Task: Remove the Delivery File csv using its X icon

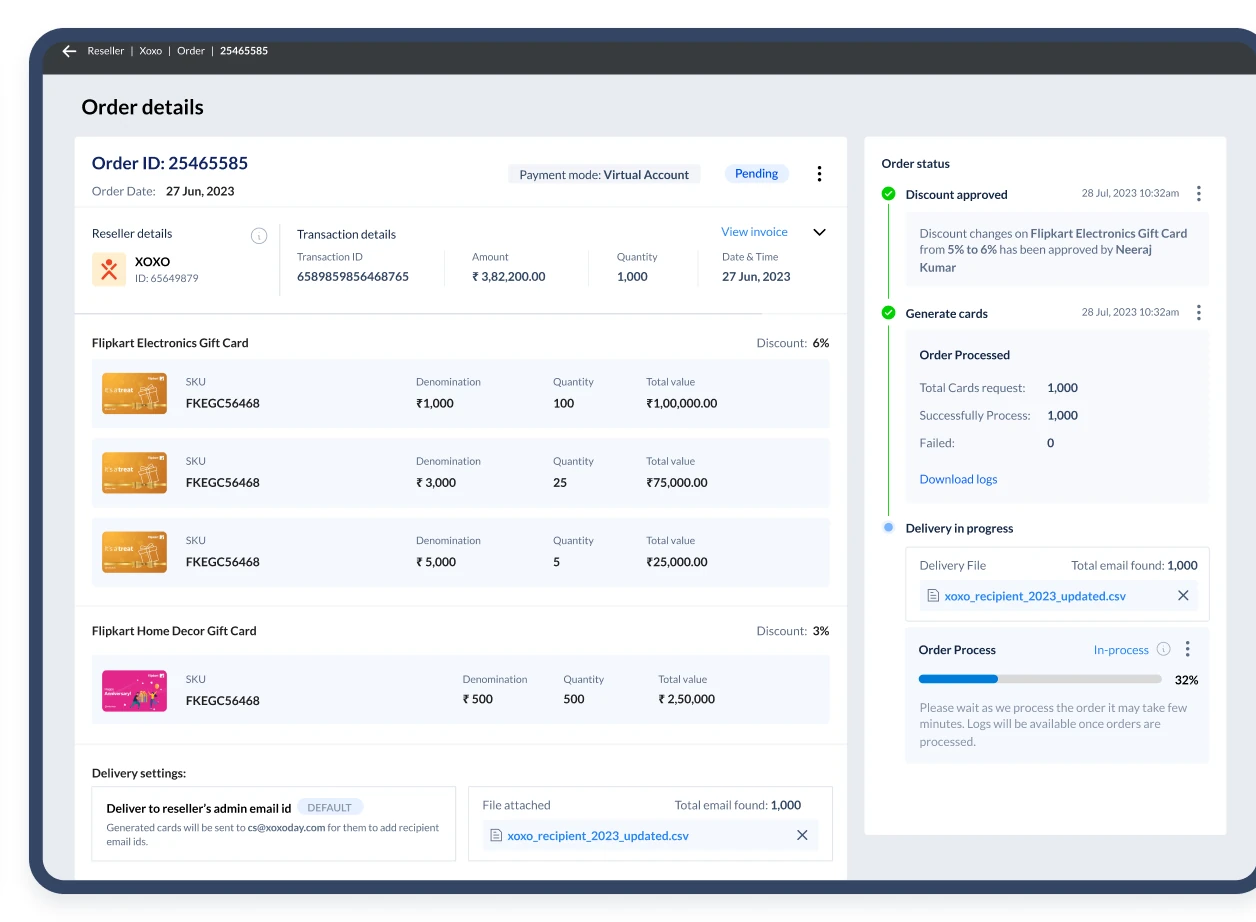Action: (1183, 595)
